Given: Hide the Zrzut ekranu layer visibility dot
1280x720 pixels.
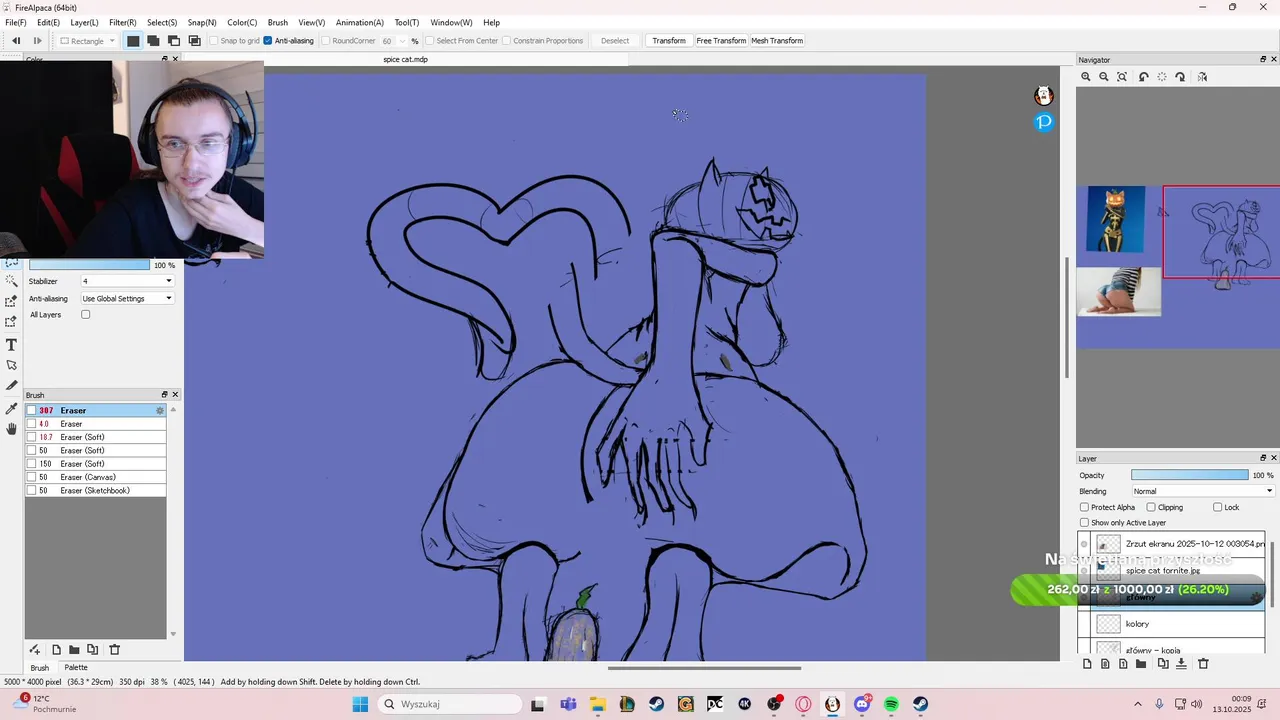Looking at the screenshot, I should pos(1084,545).
